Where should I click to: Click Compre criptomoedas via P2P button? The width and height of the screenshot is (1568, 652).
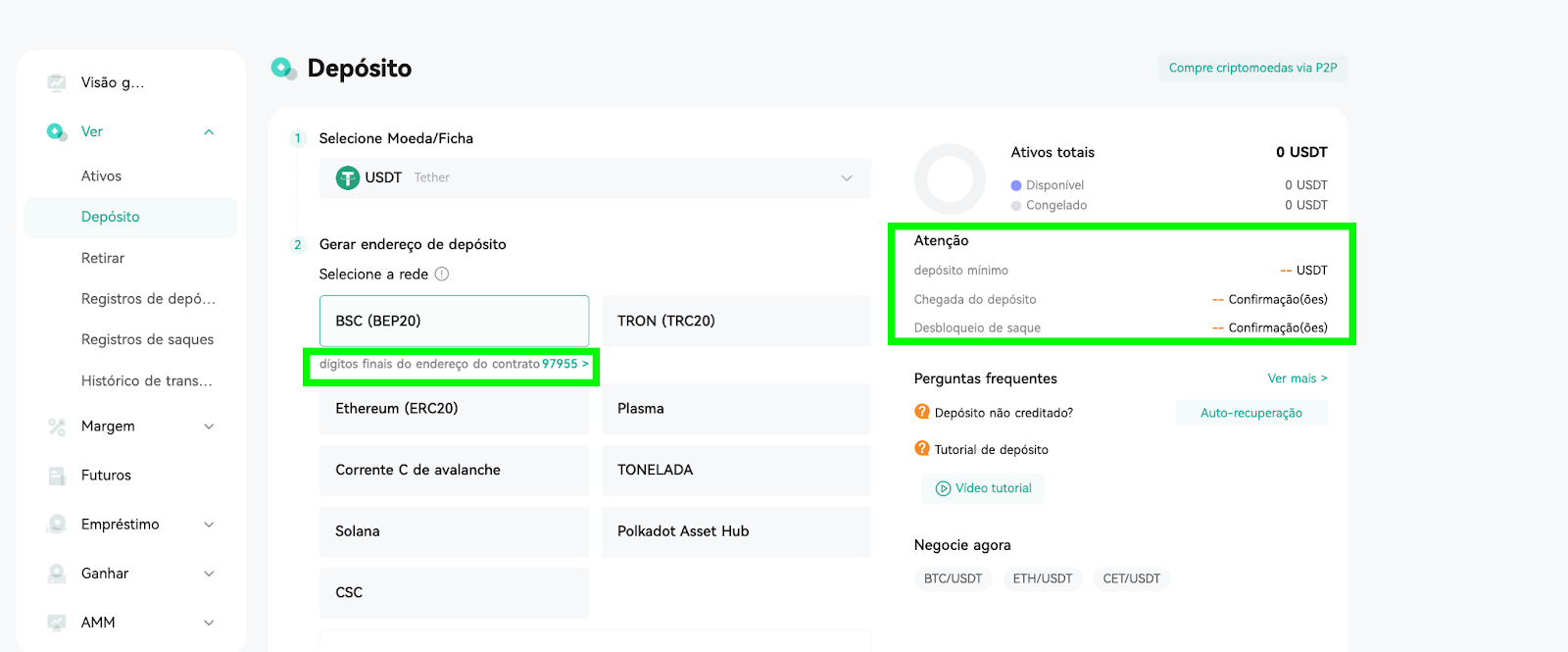coord(1252,68)
